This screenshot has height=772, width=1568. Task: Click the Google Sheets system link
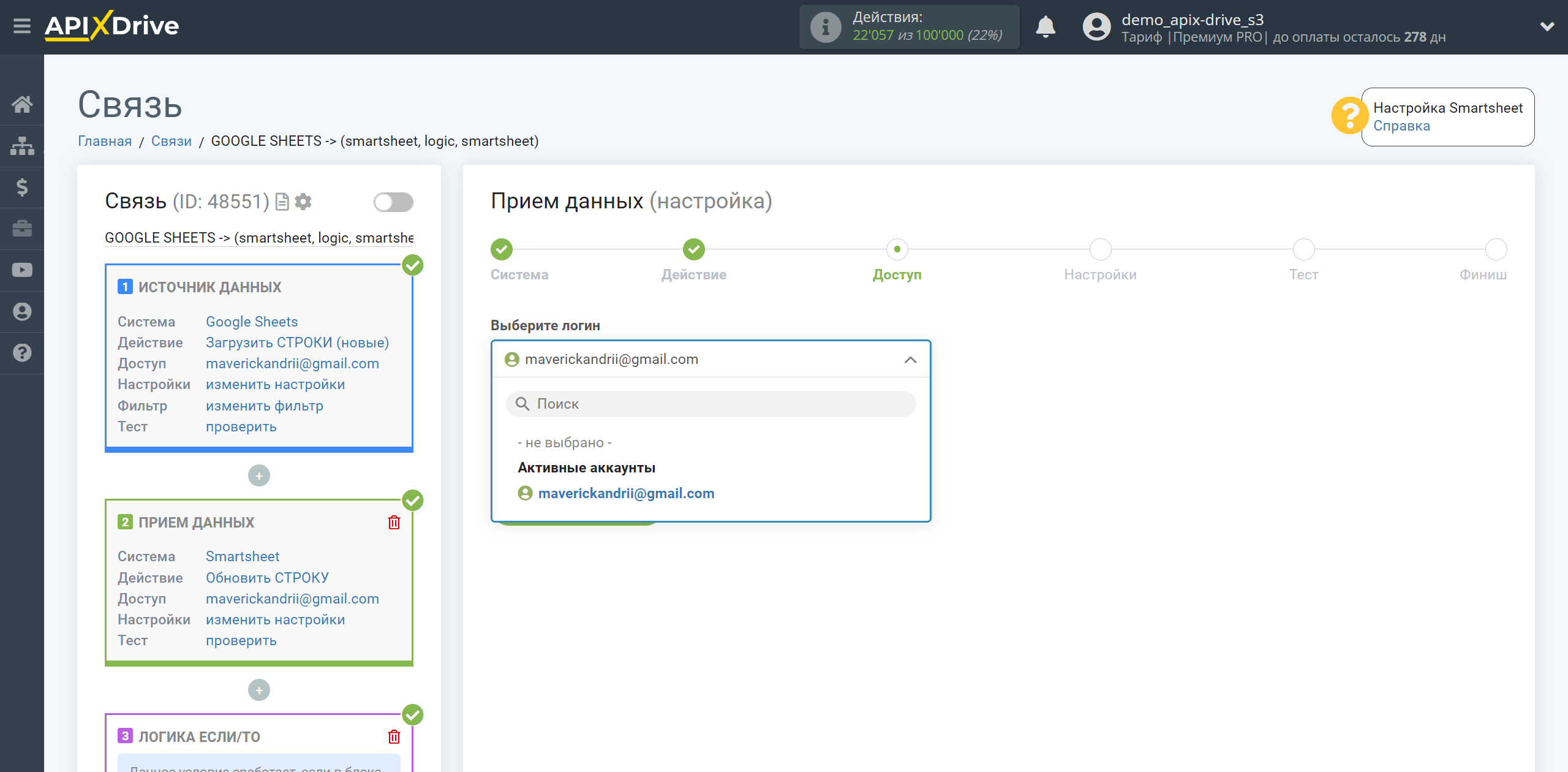(252, 322)
